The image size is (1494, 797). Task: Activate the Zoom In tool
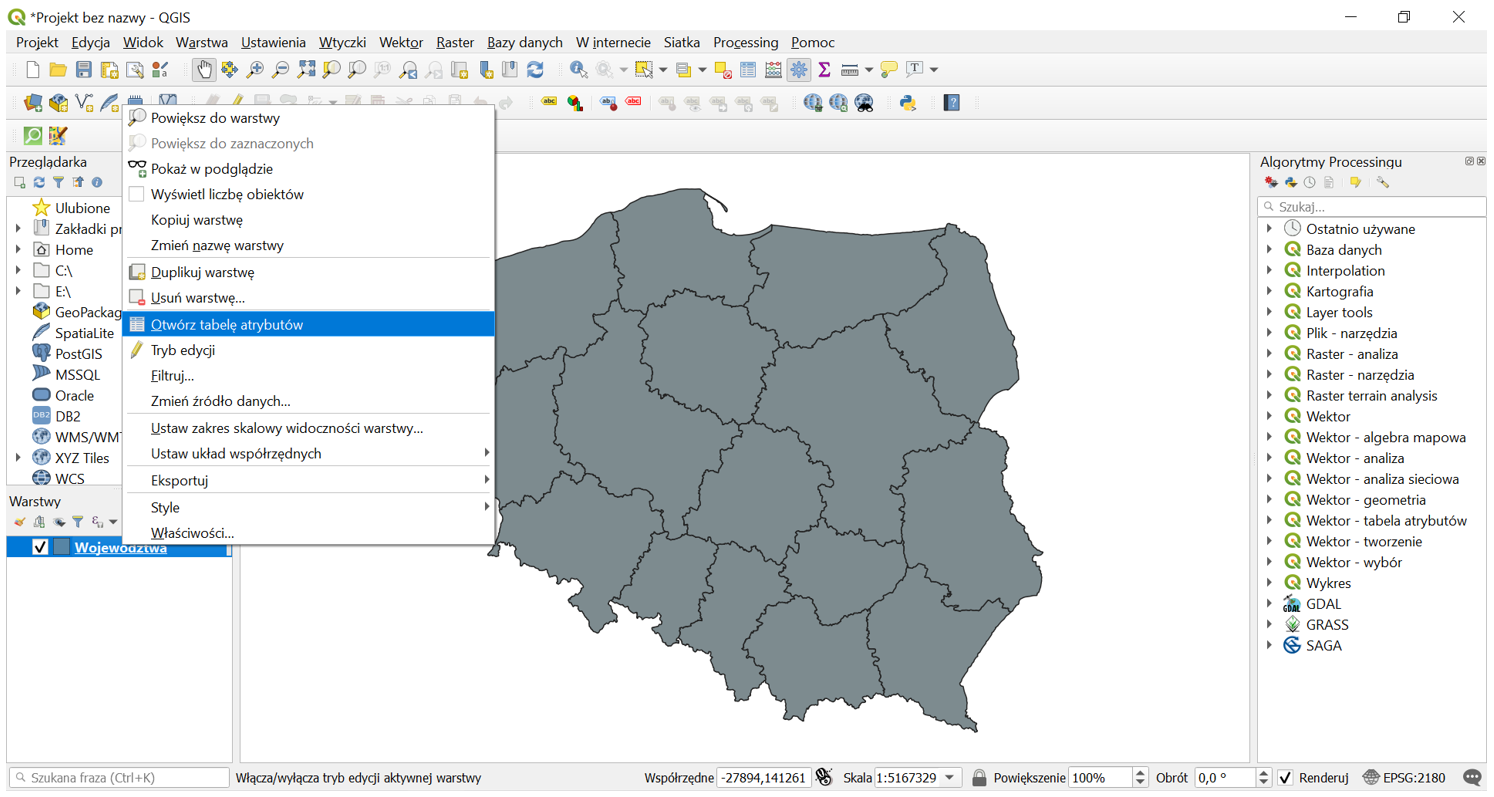coord(257,69)
